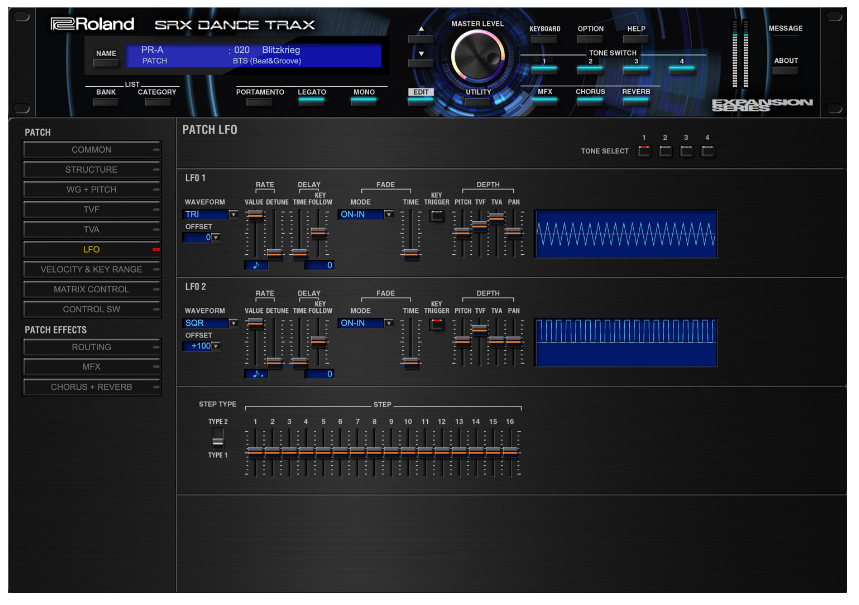The height and width of the screenshot is (605, 859).
Task: Select Tone 1 button
Action: [644, 151]
